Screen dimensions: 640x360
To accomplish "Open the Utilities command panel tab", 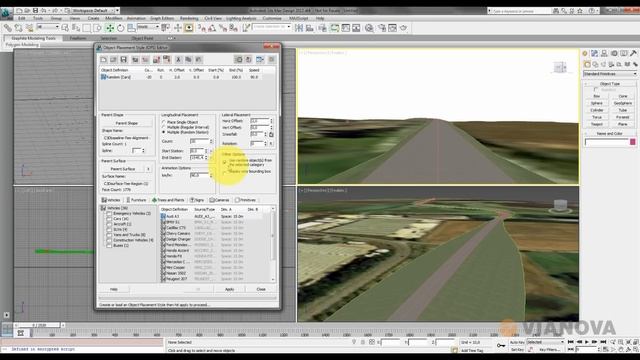I will pos(633,53).
